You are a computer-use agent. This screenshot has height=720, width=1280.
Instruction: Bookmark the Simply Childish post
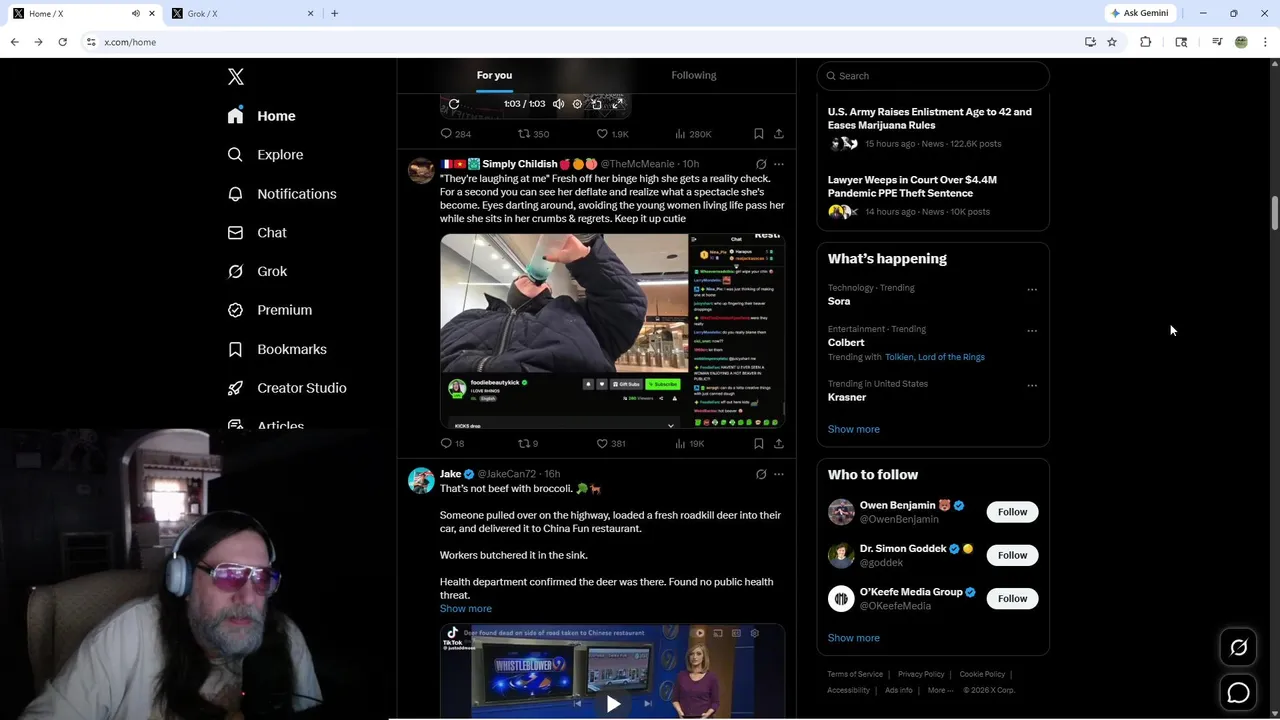[759, 444]
